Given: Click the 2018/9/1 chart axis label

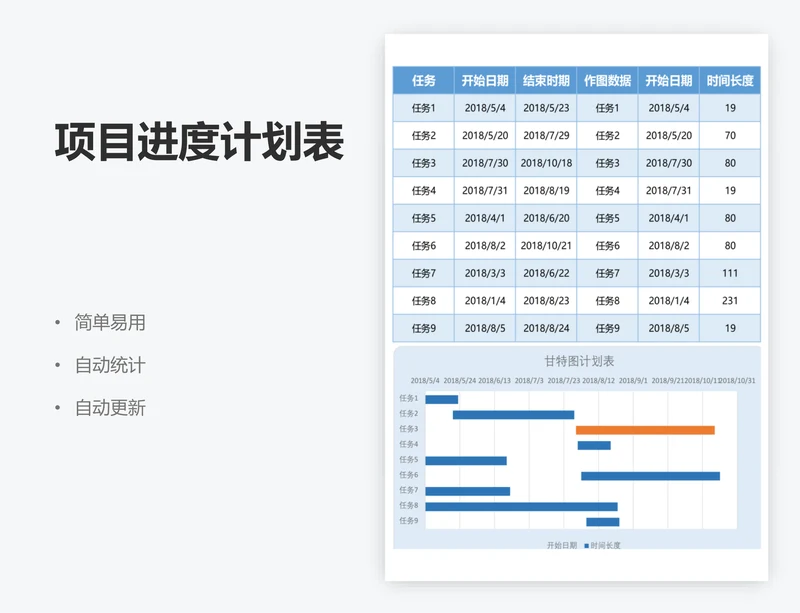Looking at the screenshot, I should pyautogui.click(x=633, y=381).
